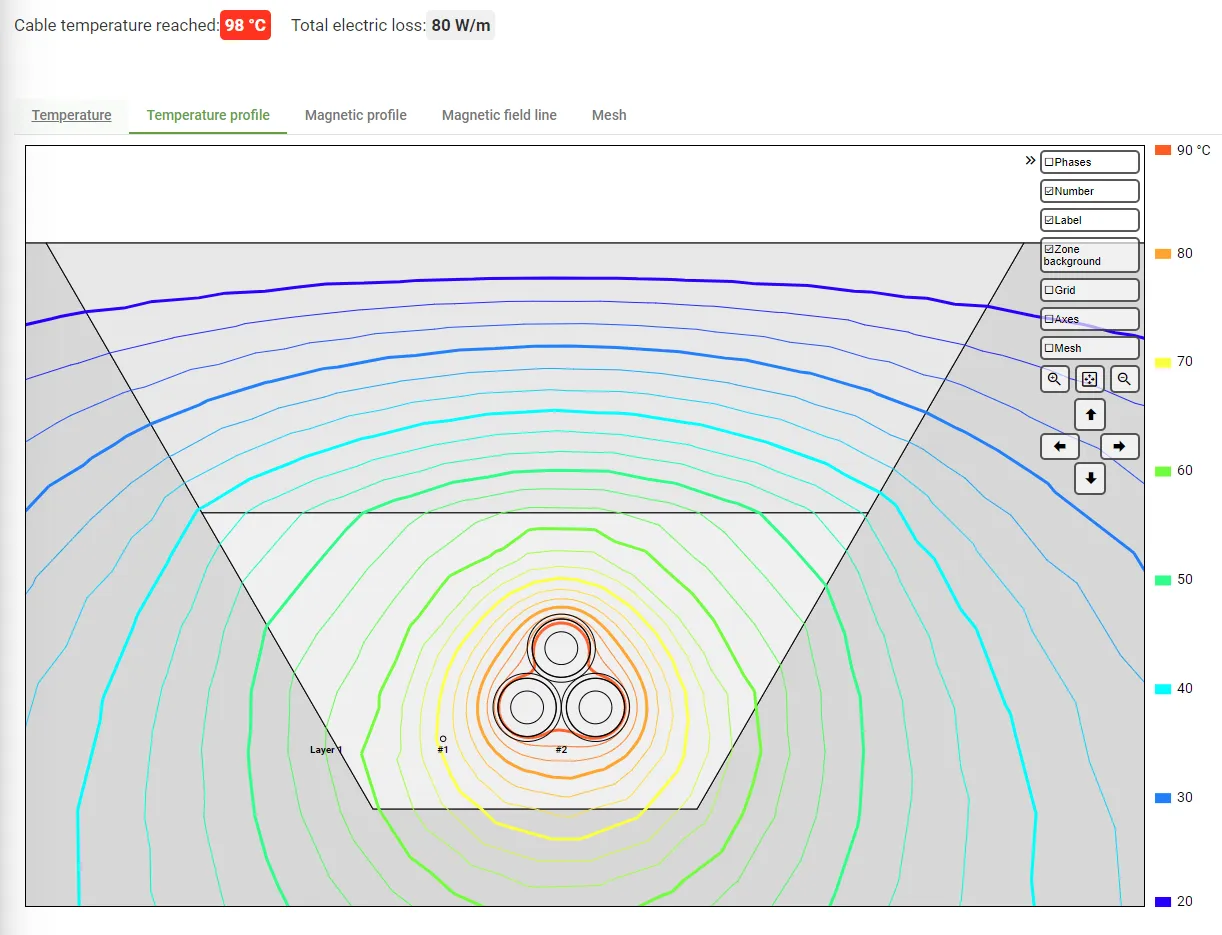Pan the view up with the up arrow
1222x935 pixels.
point(1090,414)
